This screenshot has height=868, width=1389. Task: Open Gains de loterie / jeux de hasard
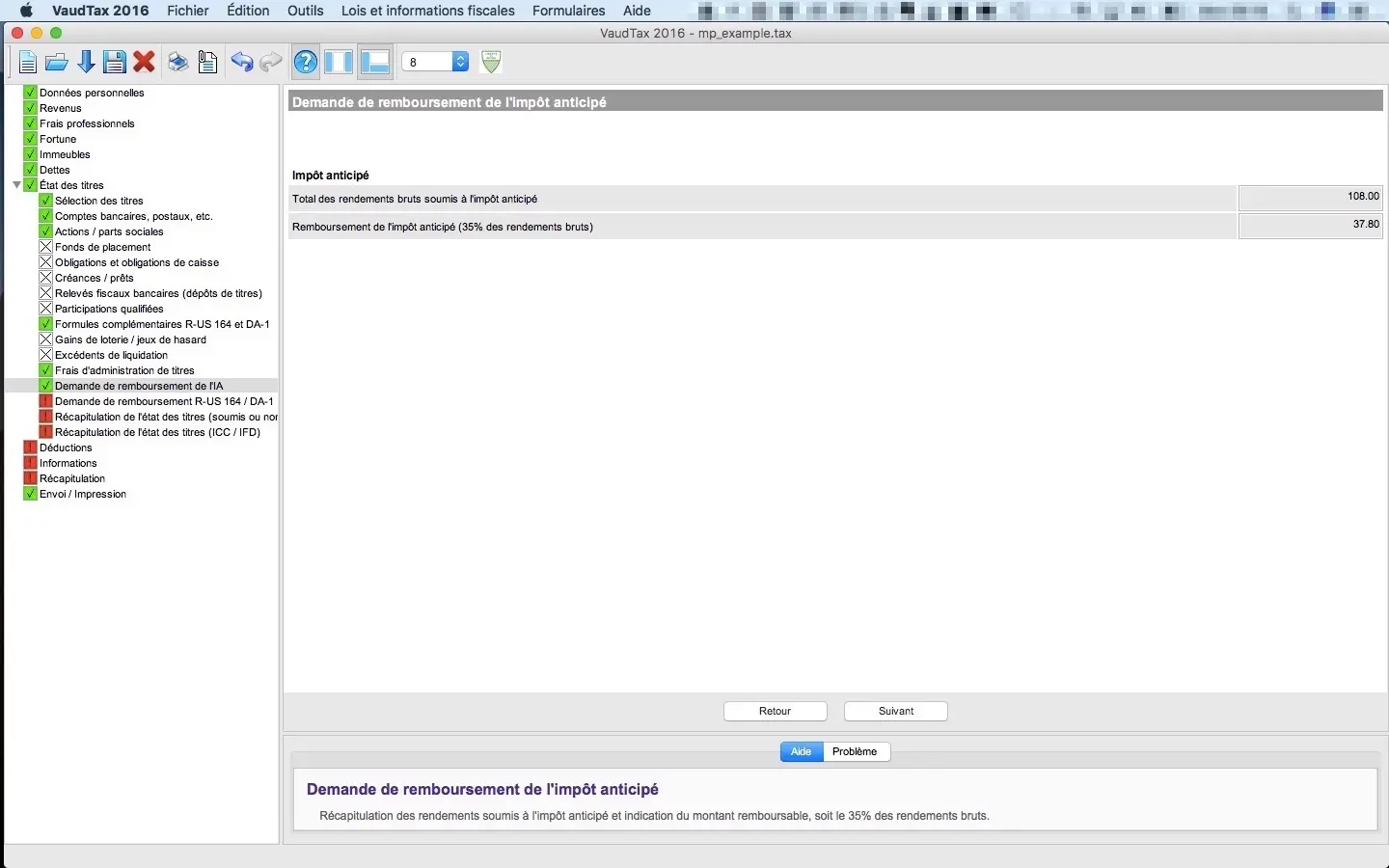[x=130, y=339]
